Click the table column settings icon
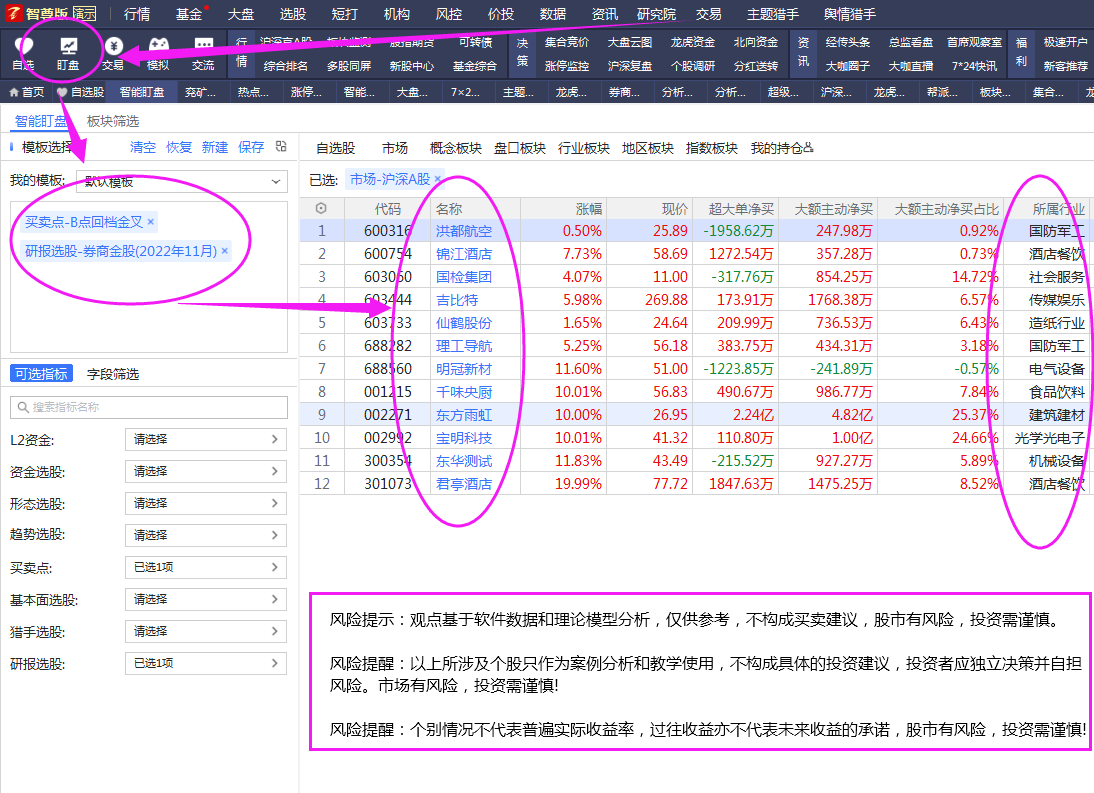Image resolution: width=1094 pixels, height=793 pixels. click(x=321, y=208)
